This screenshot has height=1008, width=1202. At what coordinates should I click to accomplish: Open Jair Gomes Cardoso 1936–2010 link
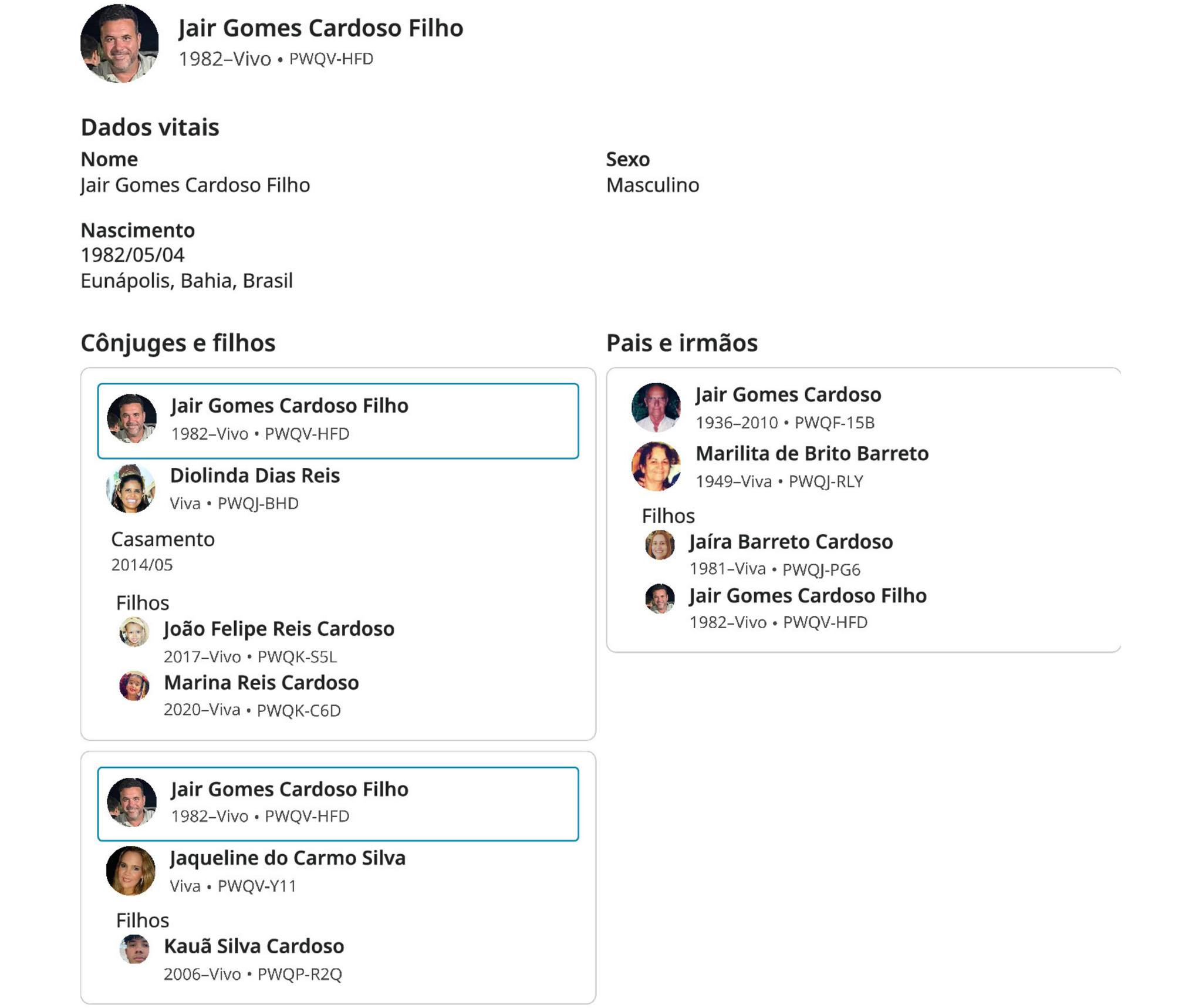tap(788, 395)
